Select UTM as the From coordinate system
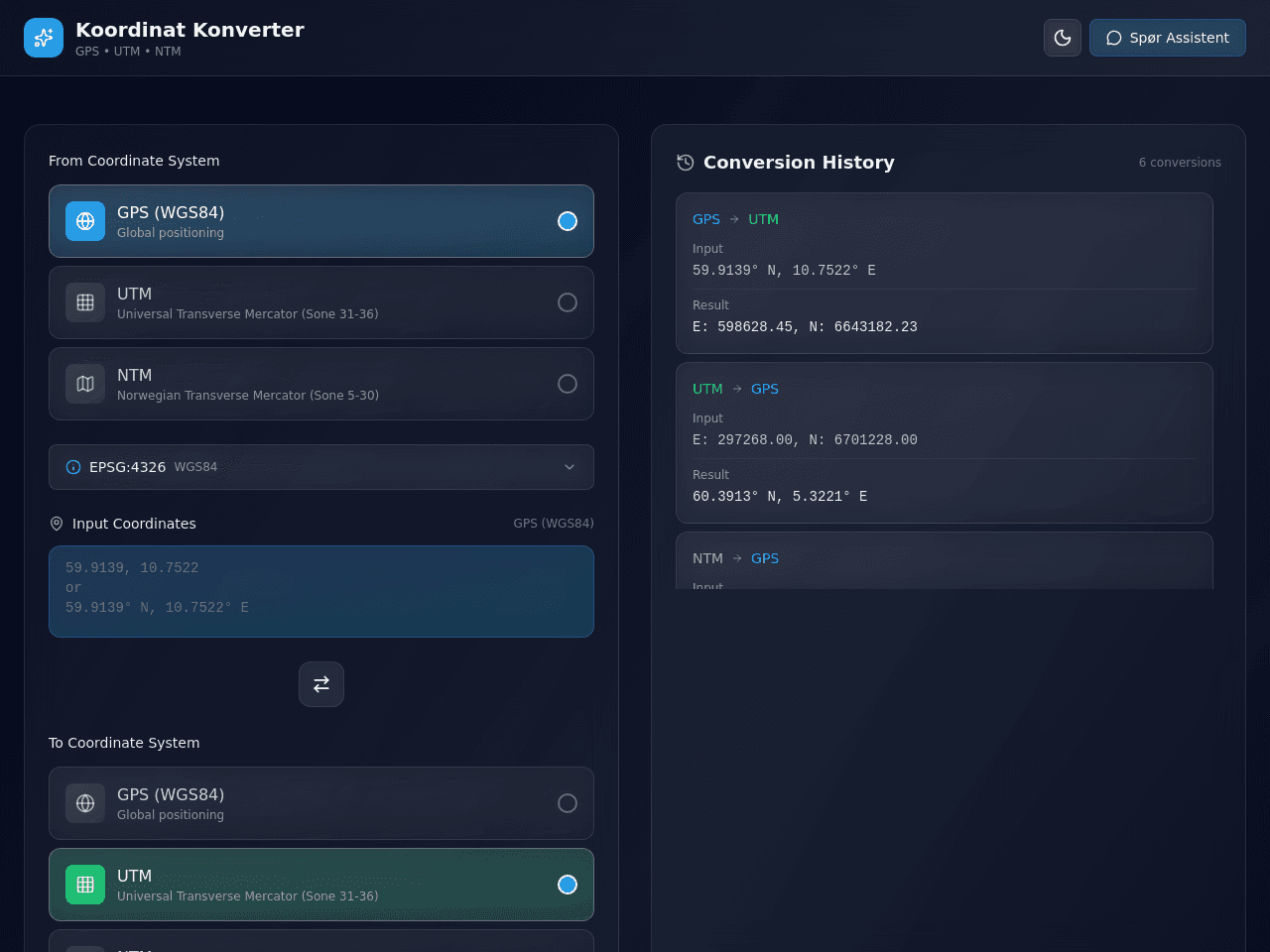This screenshot has width=1270, height=952. (321, 302)
